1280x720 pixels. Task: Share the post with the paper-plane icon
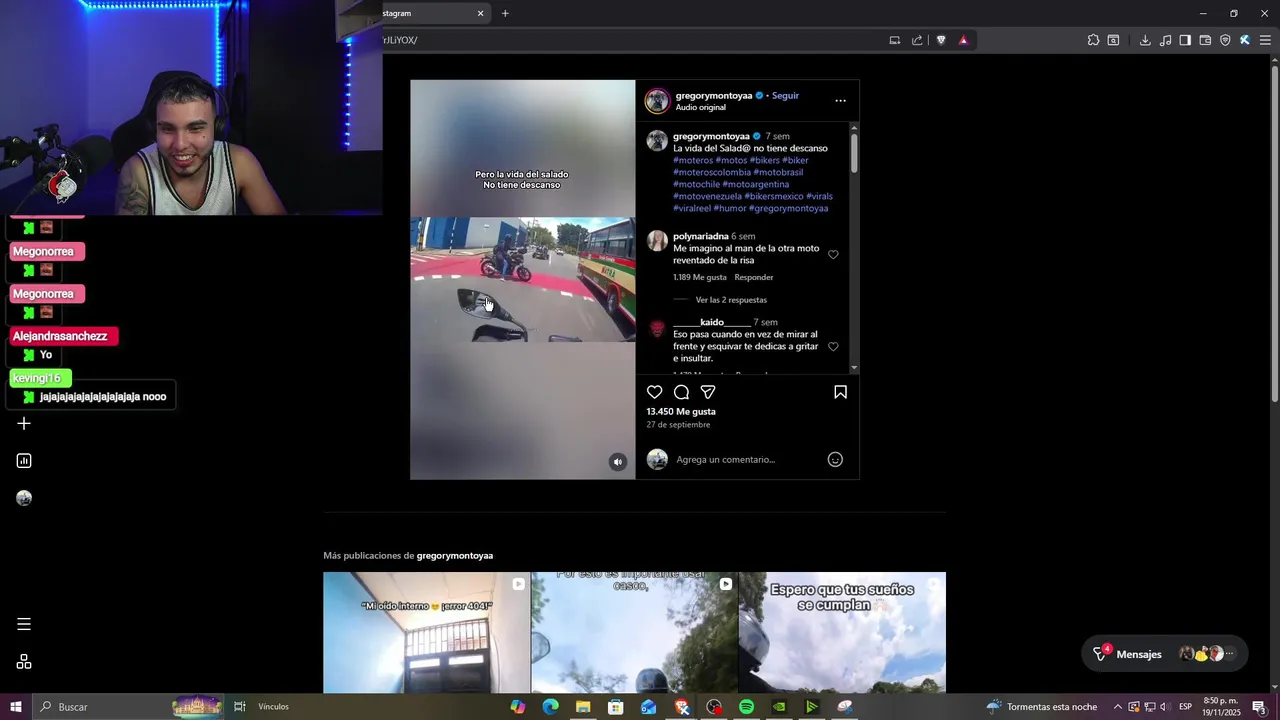tap(708, 392)
